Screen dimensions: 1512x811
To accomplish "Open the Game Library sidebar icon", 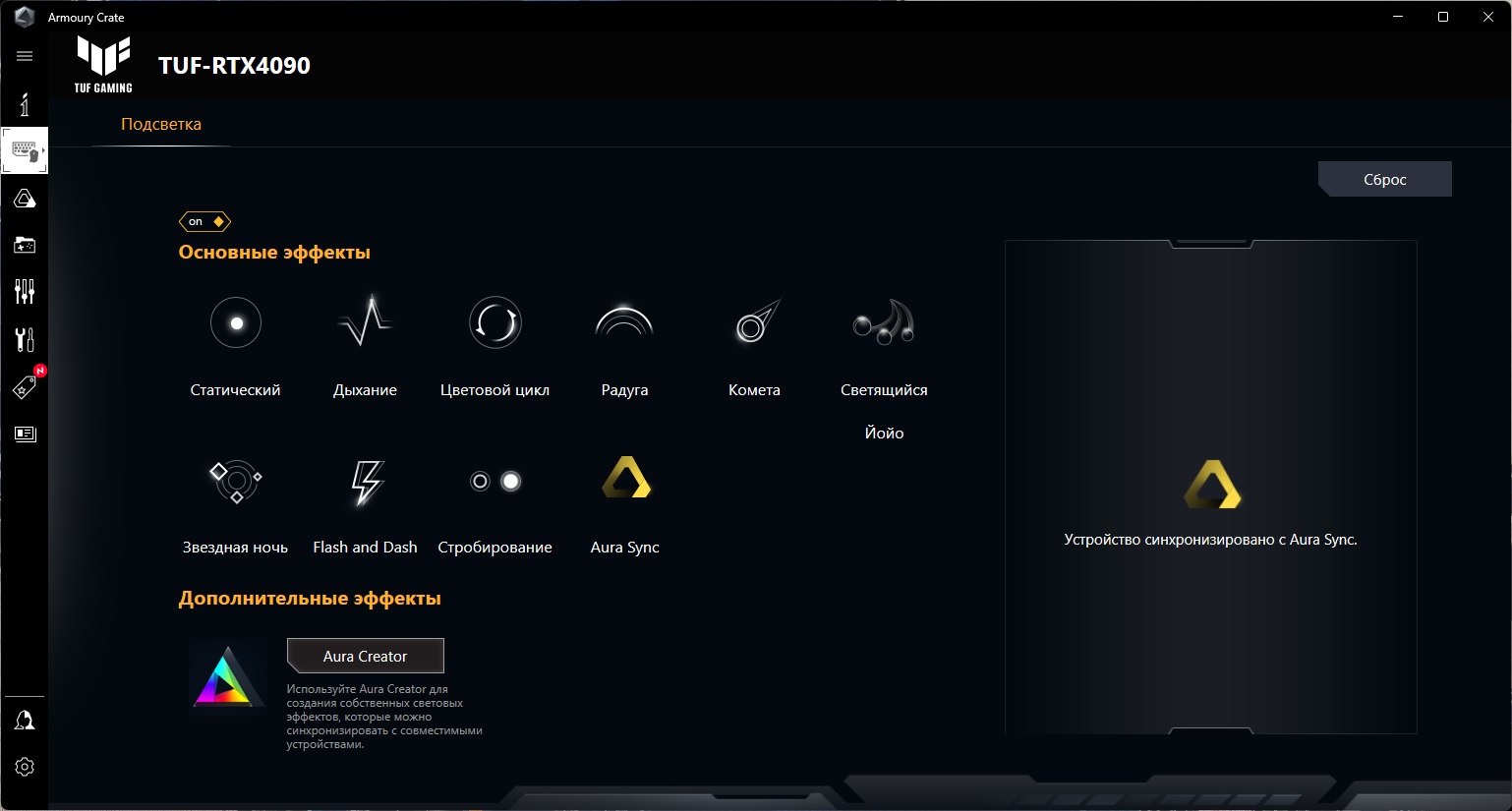I will (x=25, y=245).
